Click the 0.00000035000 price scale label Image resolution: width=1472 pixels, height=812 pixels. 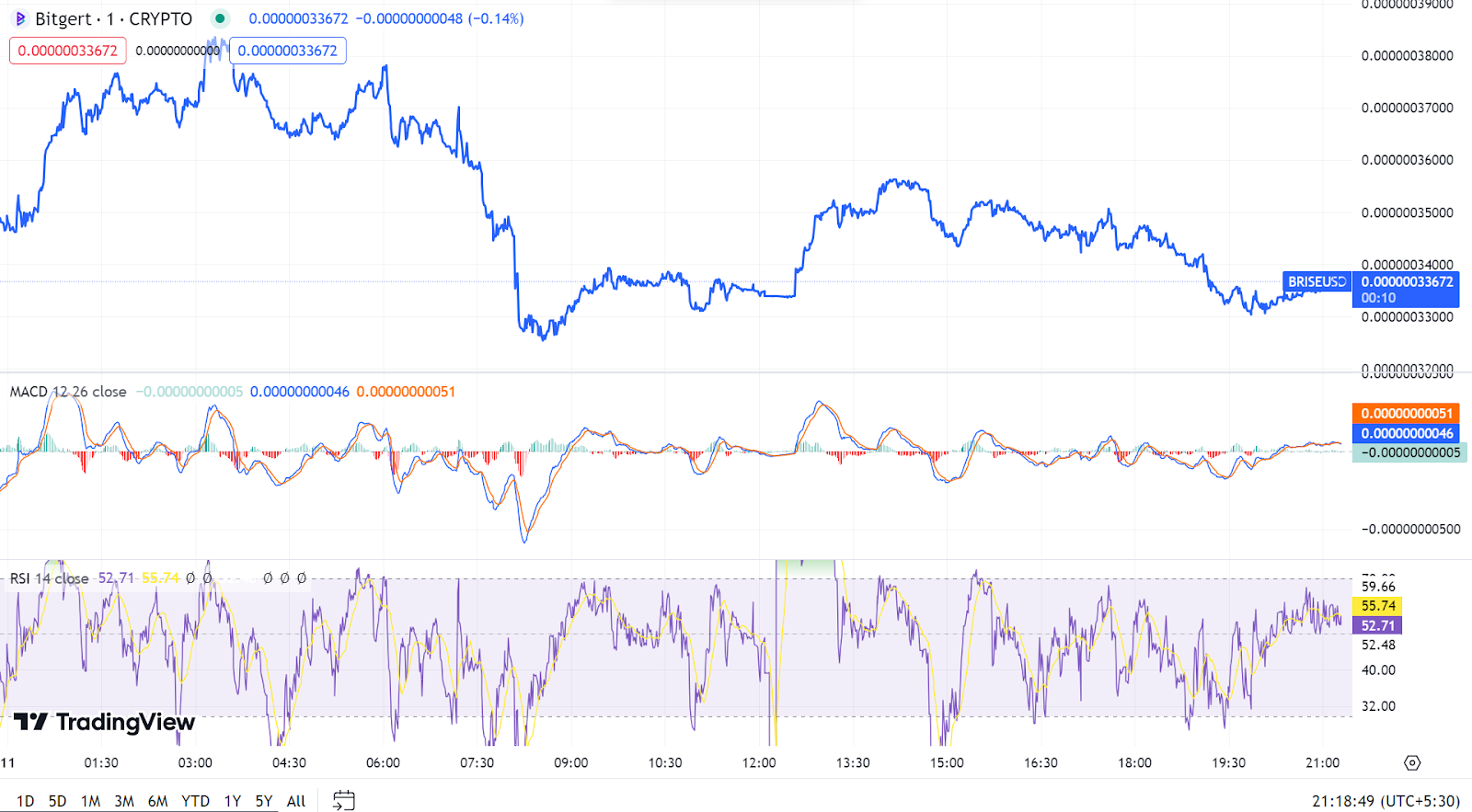(x=1408, y=212)
